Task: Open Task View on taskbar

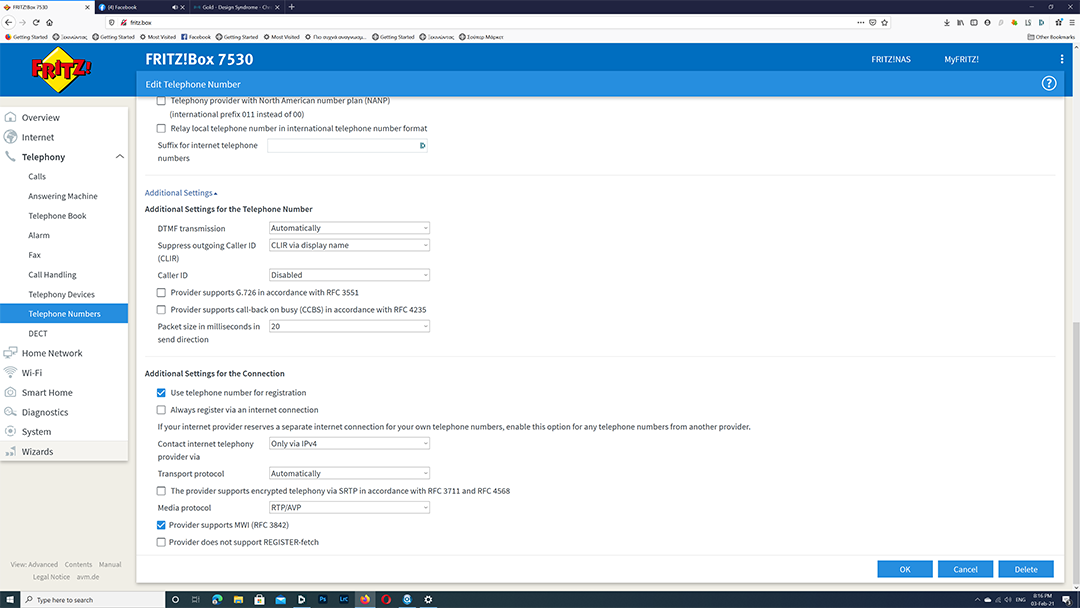Action: tap(196, 599)
